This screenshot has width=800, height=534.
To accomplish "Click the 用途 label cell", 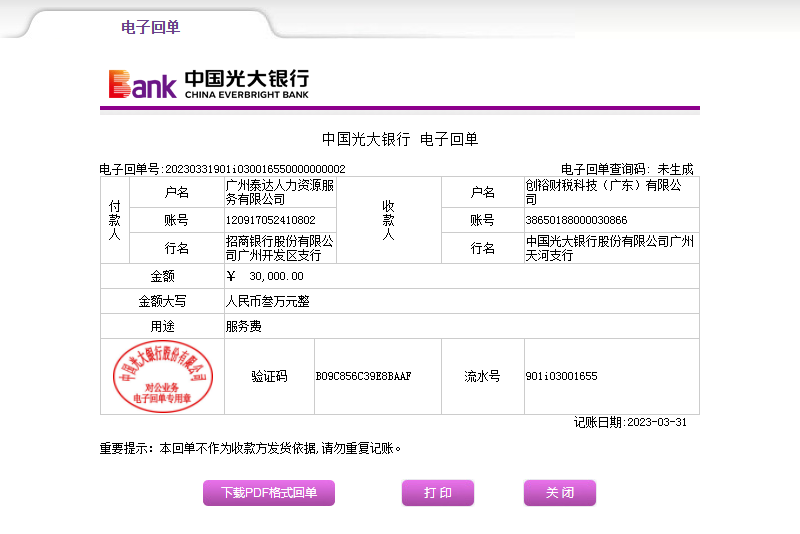I will [162, 326].
